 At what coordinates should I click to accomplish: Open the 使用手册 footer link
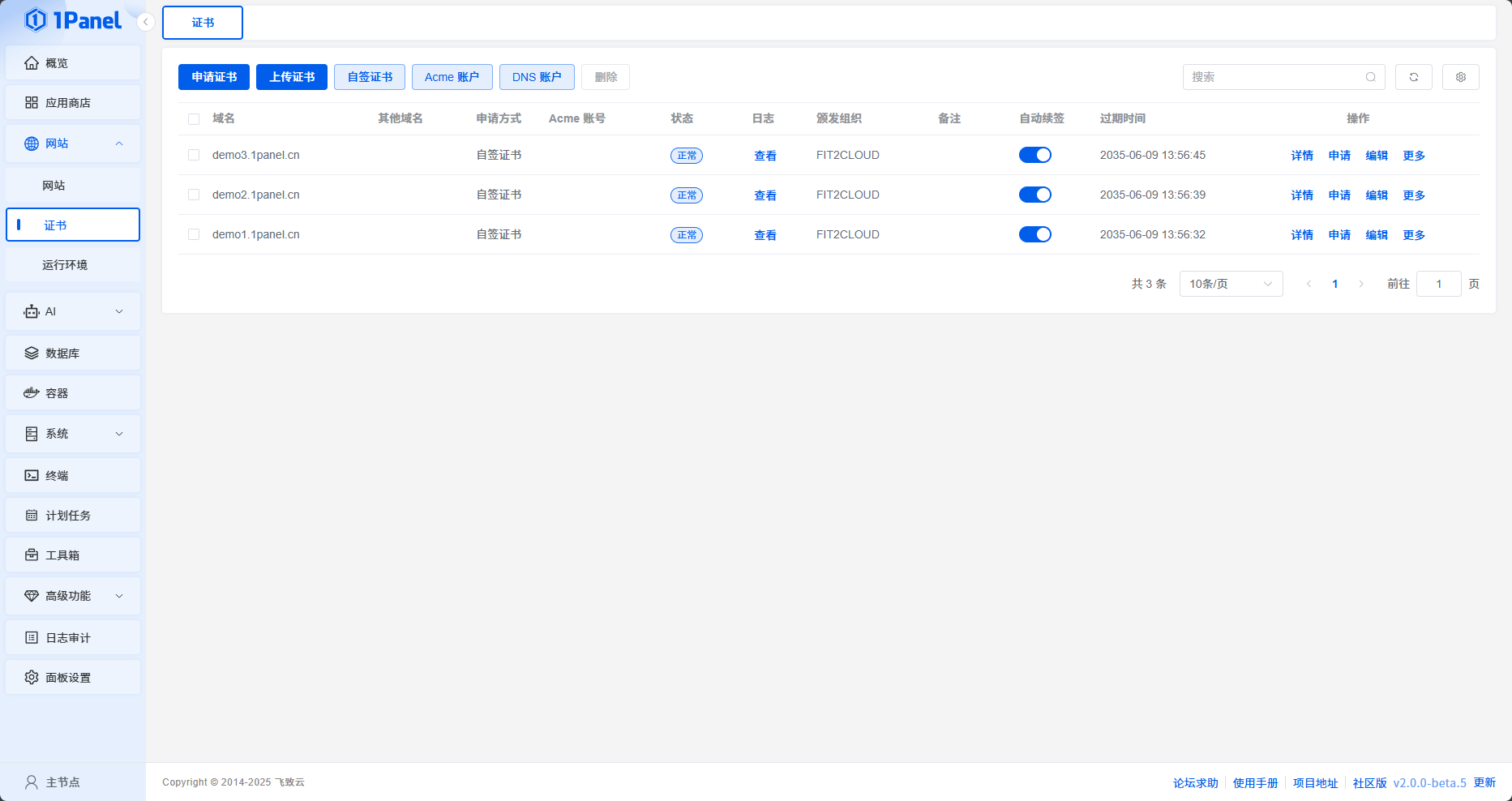click(1255, 783)
